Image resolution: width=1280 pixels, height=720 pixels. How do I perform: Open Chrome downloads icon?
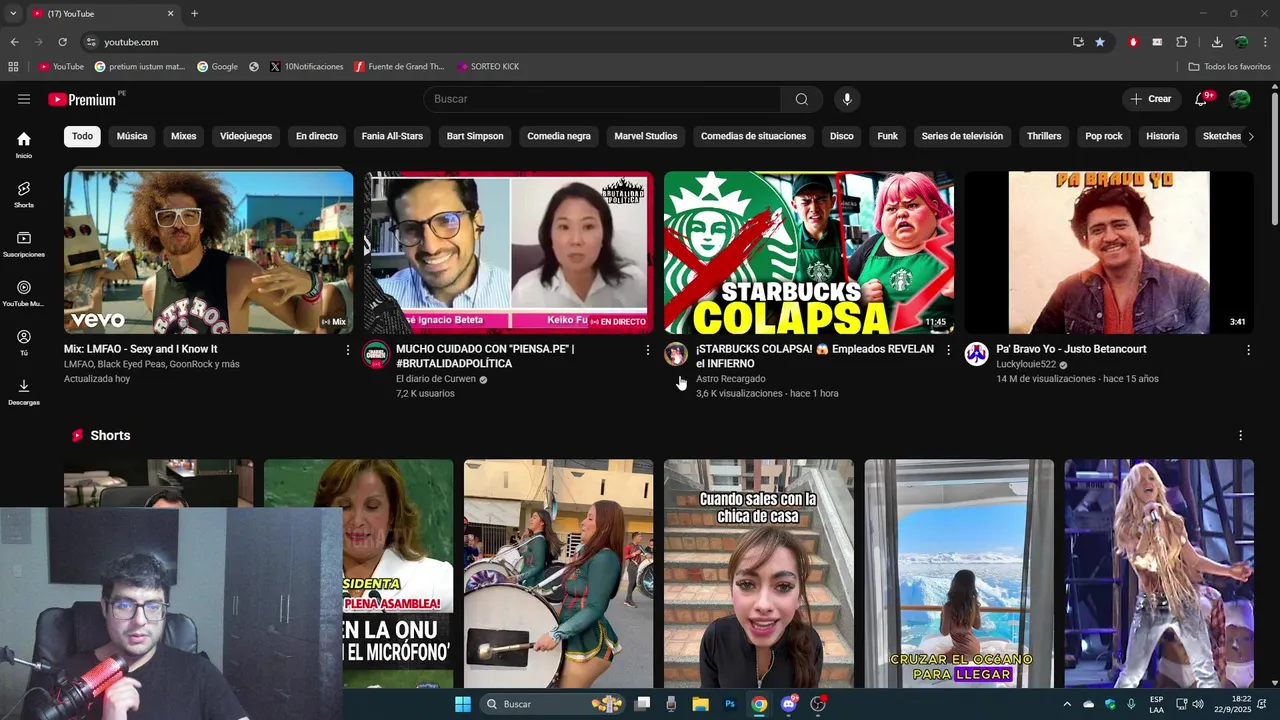(1217, 42)
